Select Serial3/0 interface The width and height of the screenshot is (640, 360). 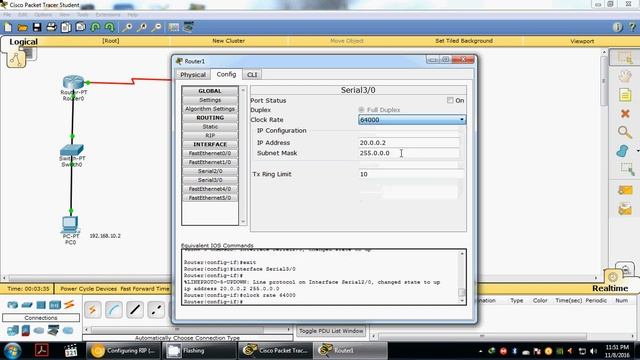pyautogui.click(x=210, y=180)
